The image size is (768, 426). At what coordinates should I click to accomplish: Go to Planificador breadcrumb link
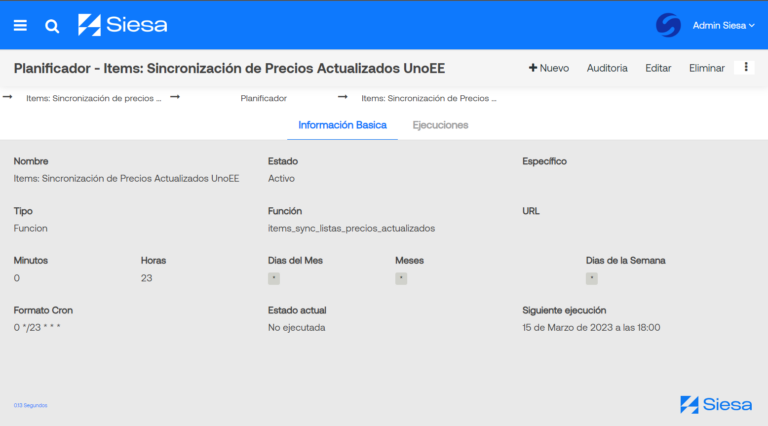(263, 99)
